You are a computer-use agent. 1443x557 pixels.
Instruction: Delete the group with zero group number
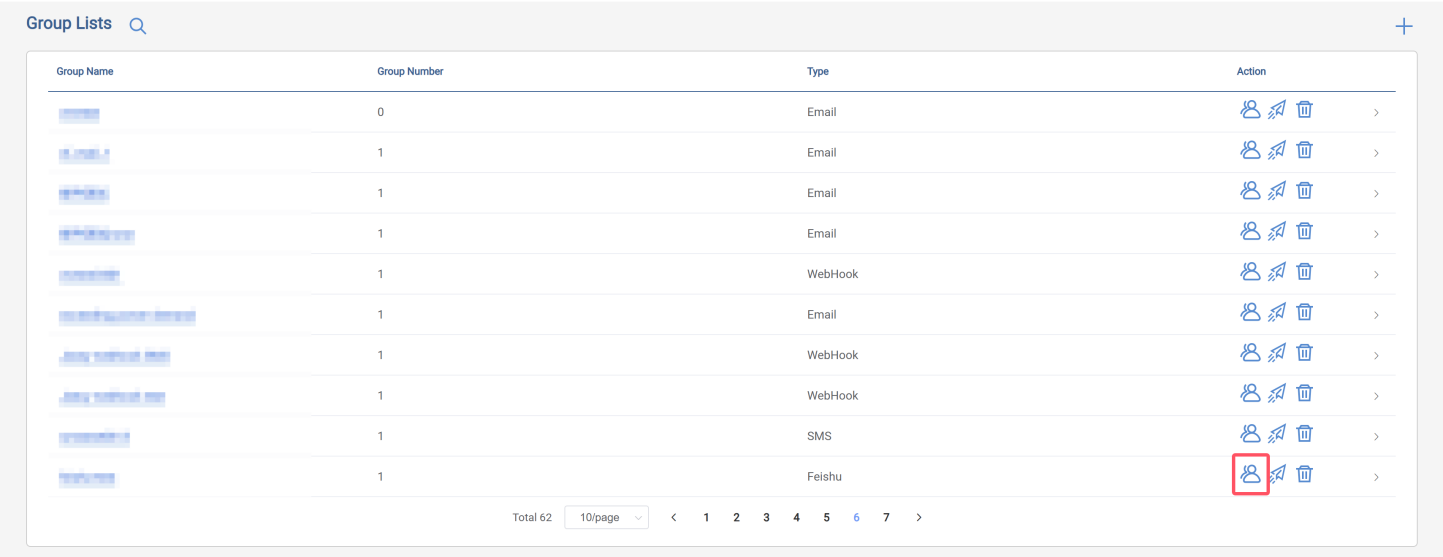1304,110
